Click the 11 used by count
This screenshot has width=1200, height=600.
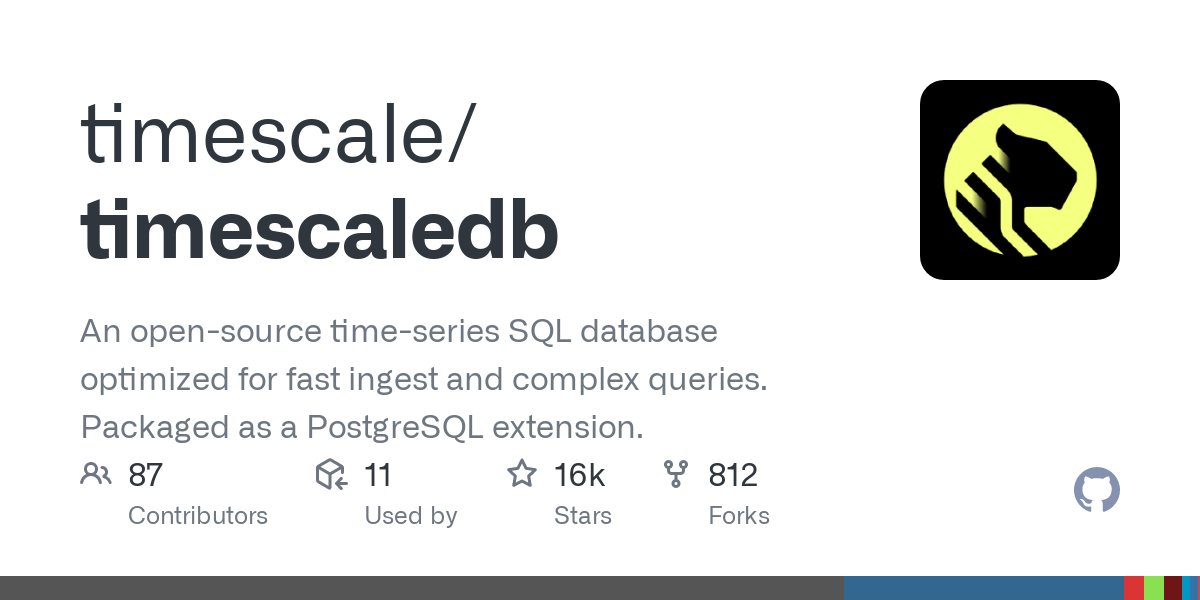coord(378,475)
